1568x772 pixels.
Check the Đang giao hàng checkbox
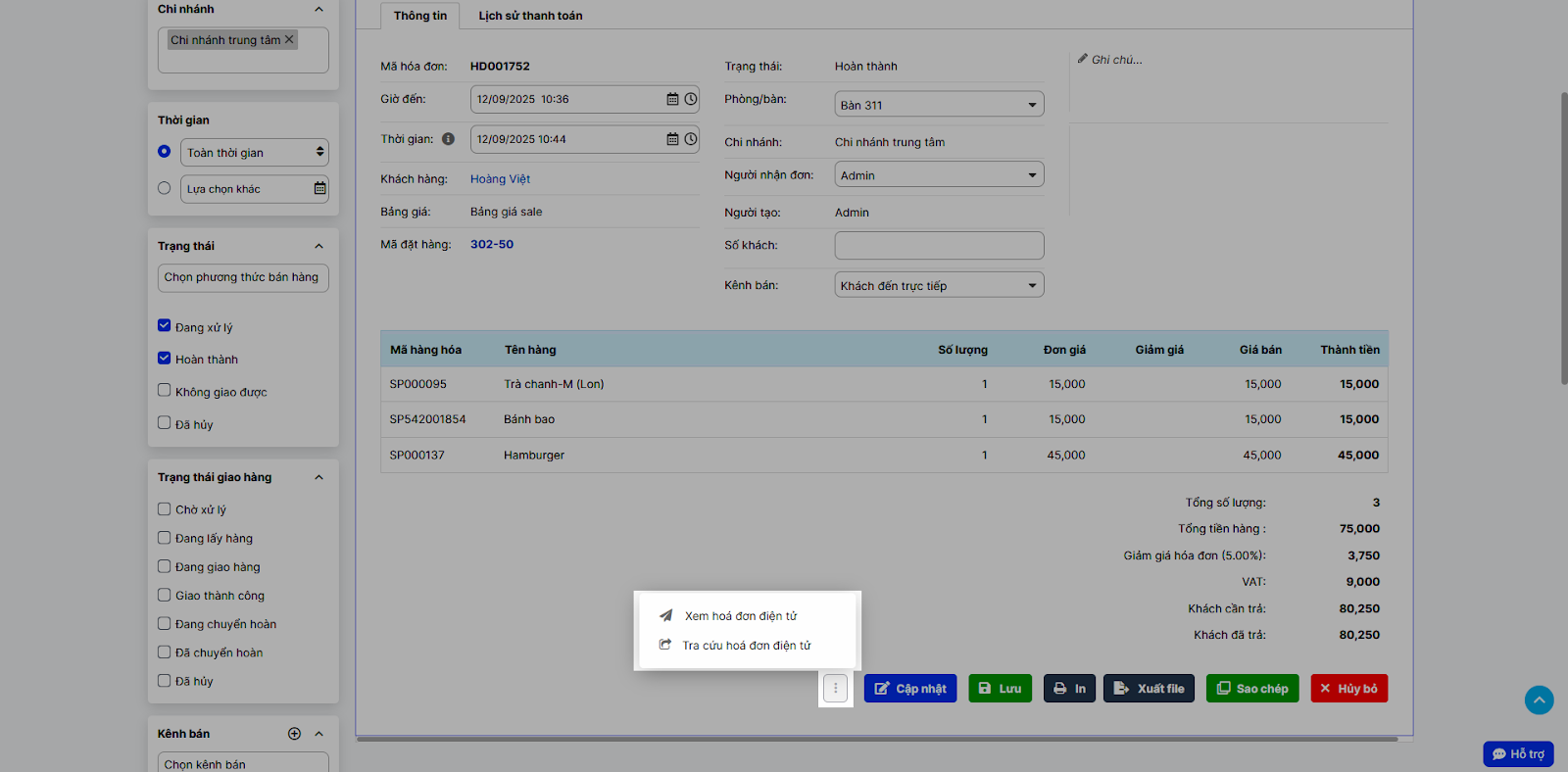[x=165, y=566]
